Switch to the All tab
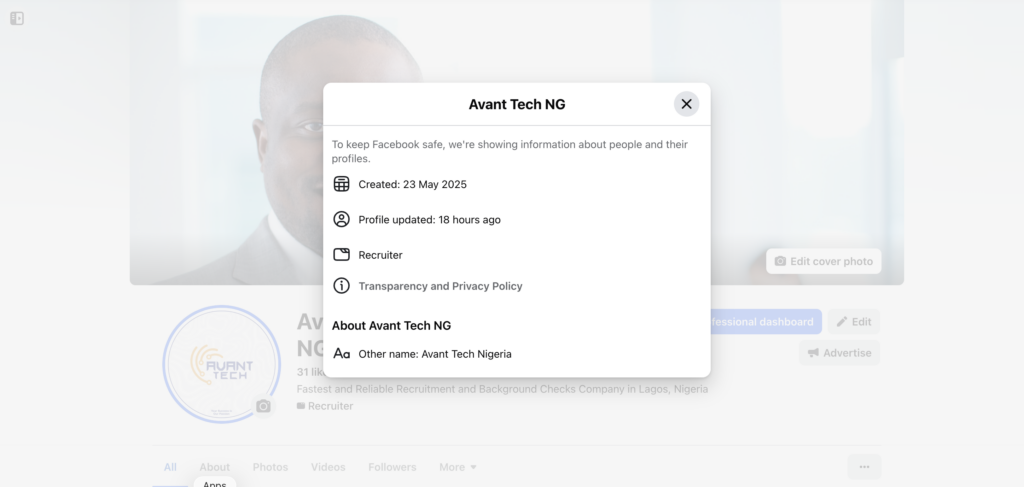This screenshot has height=487, width=1024. click(170, 467)
